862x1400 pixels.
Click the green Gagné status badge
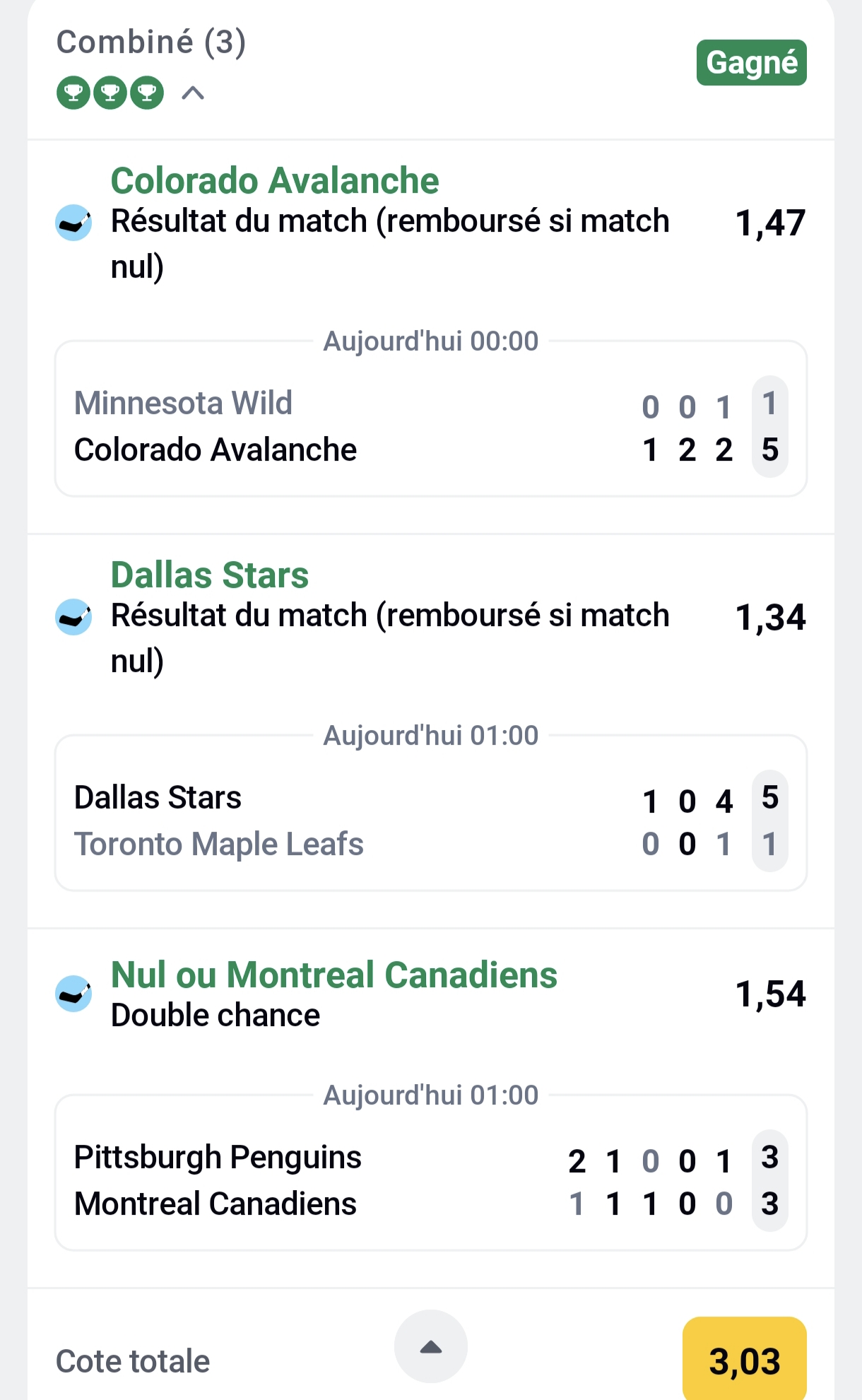[751, 62]
